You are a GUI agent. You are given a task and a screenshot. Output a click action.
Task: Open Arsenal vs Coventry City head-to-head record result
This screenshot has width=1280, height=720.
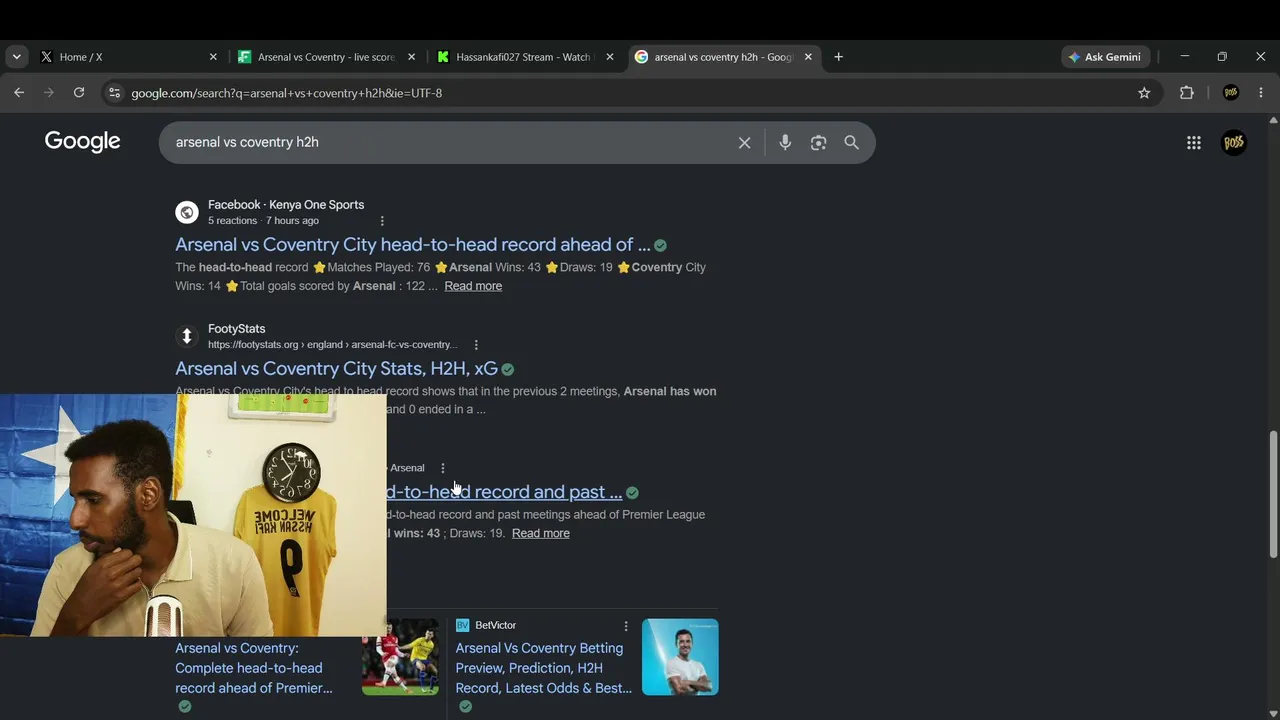tap(413, 245)
